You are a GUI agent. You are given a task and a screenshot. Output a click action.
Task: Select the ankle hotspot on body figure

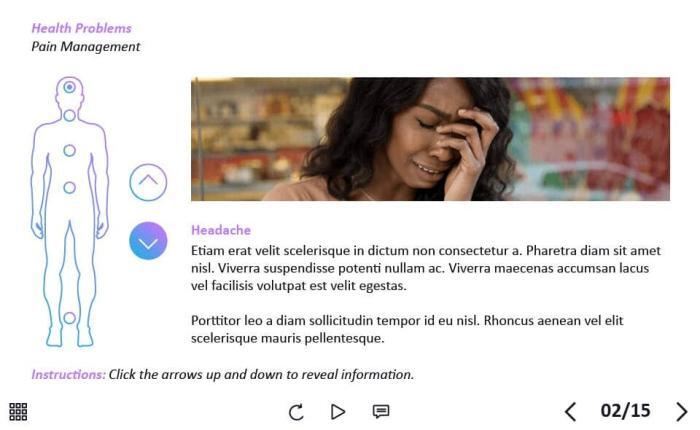tap(69, 318)
